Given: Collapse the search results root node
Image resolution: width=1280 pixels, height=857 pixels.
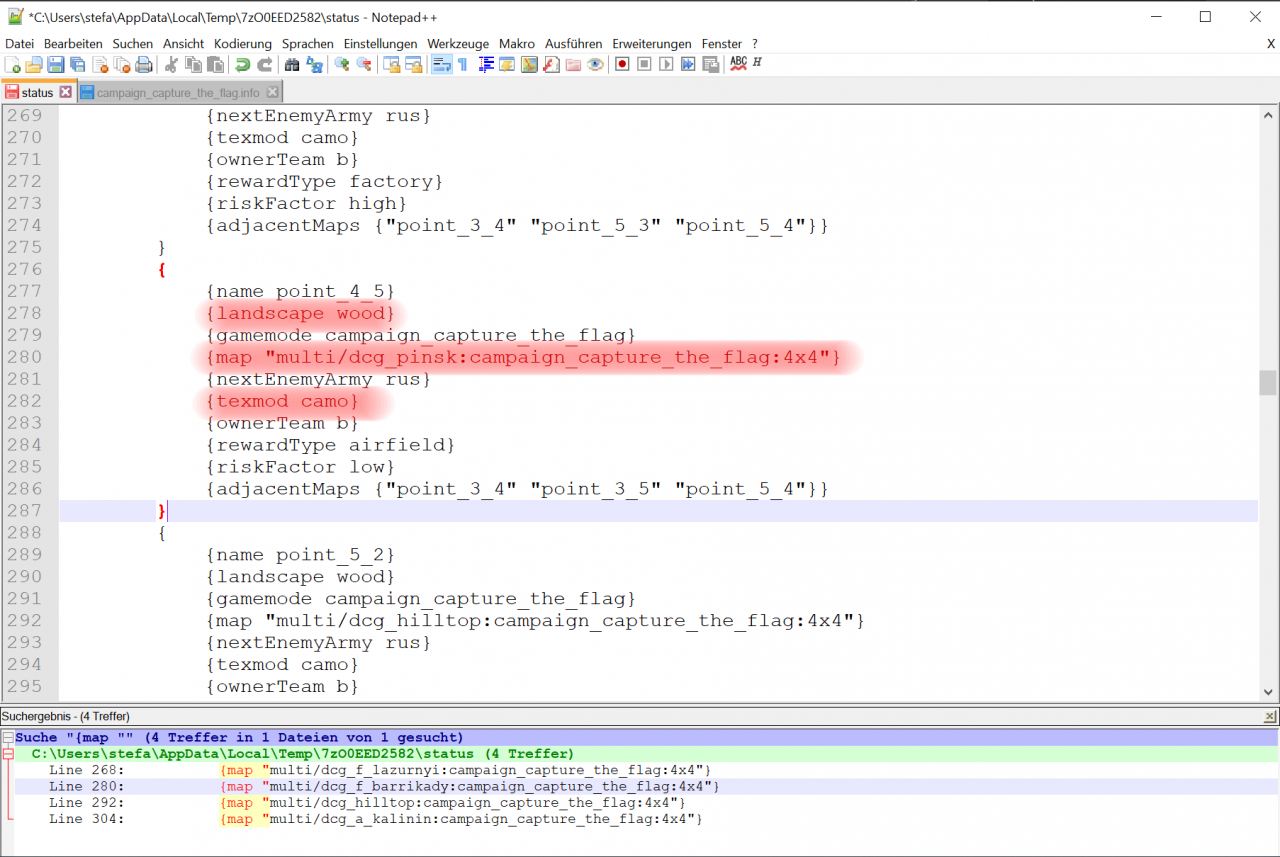Looking at the screenshot, I should 8,738.
